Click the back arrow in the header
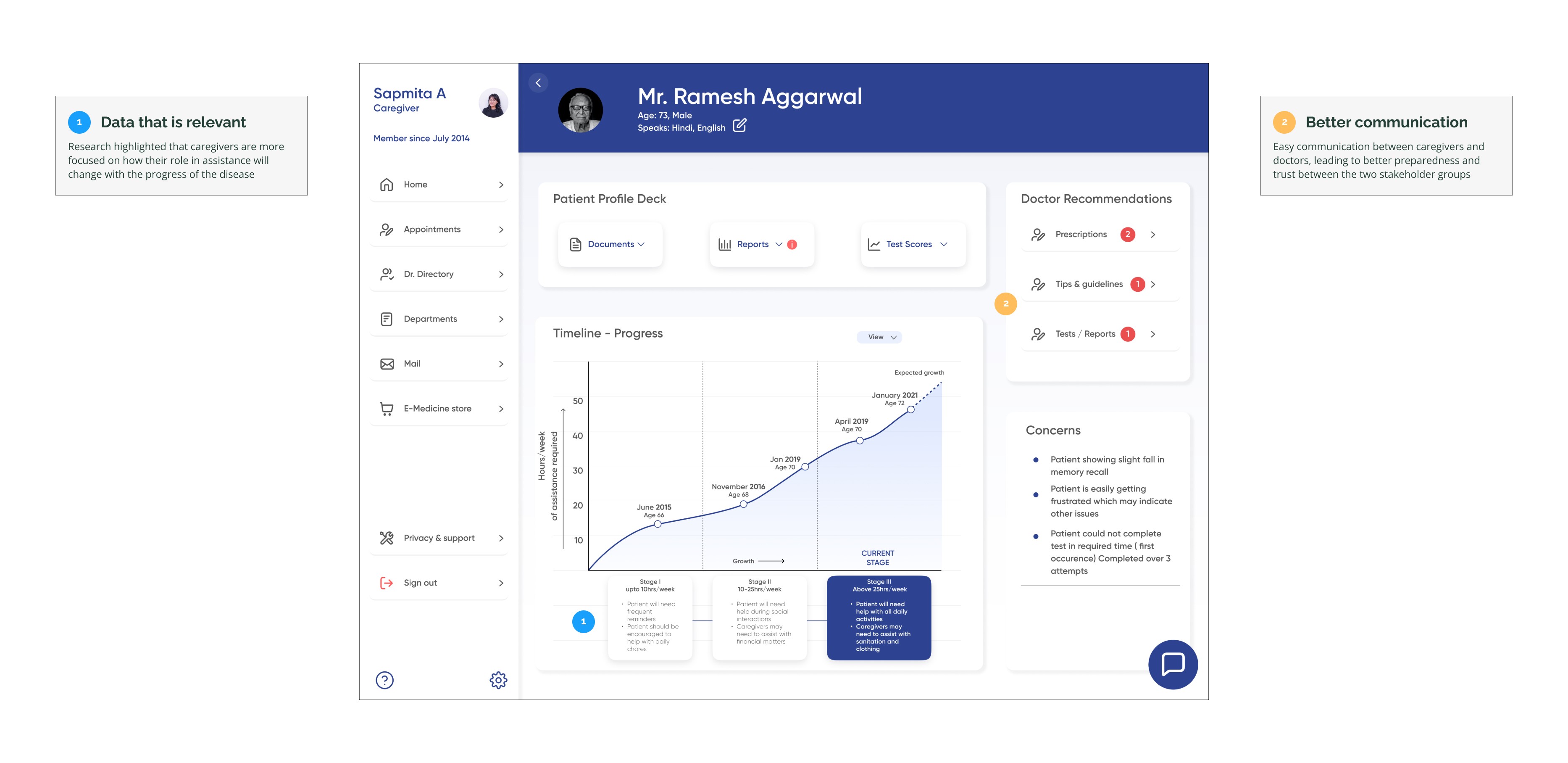The width and height of the screenshot is (1568, 763). pos(538,83)
